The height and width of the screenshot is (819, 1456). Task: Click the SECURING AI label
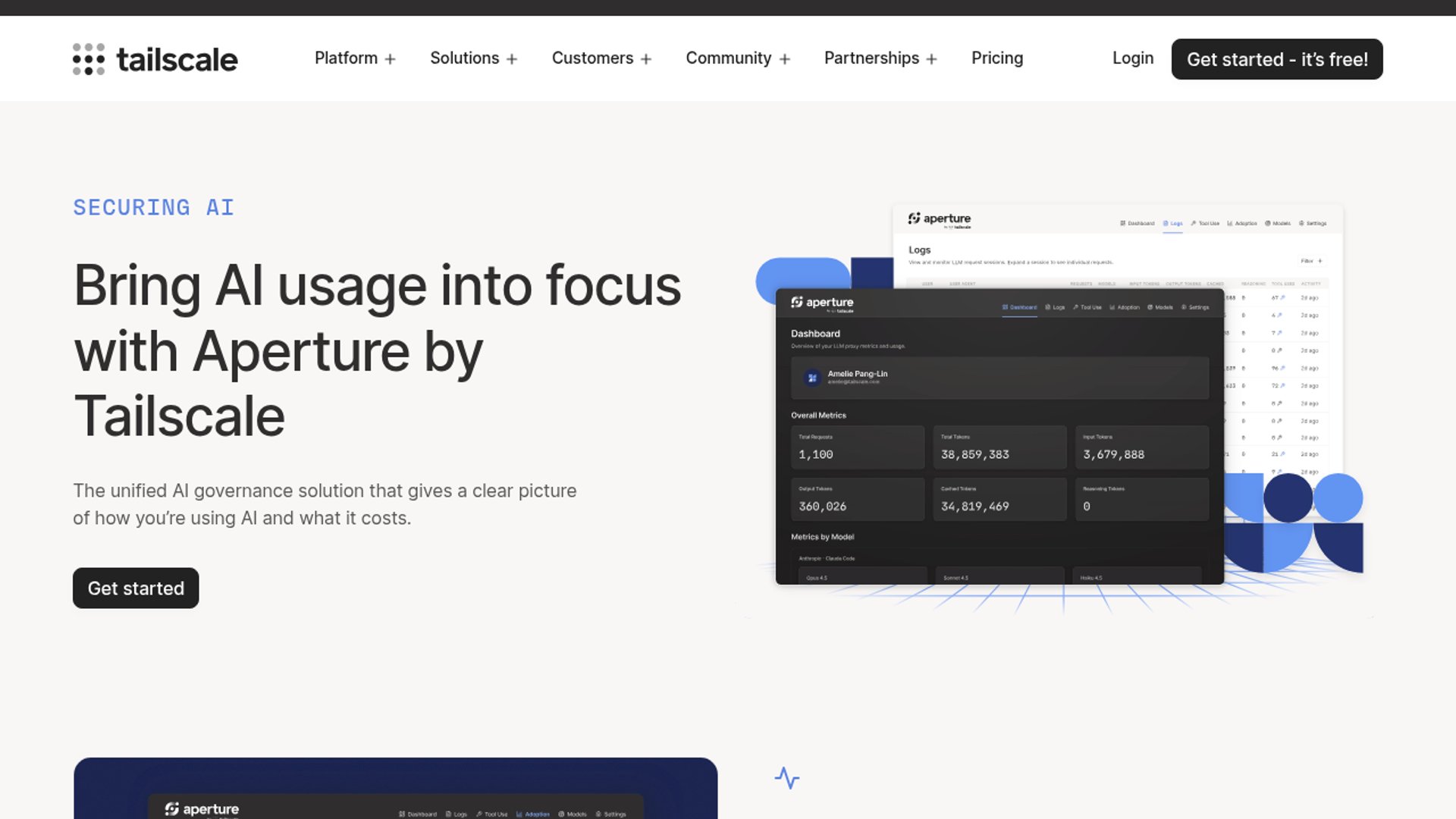154,208
